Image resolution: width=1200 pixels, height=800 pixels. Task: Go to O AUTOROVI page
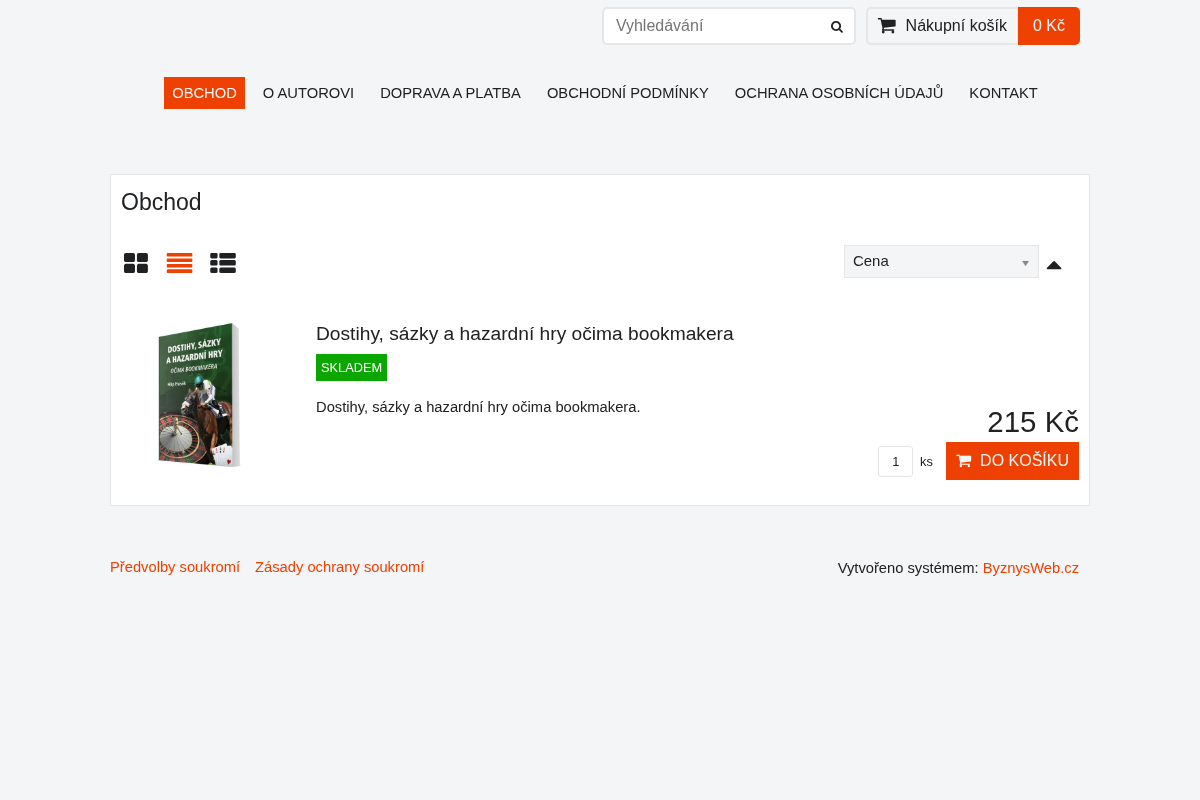coord(308,93)
